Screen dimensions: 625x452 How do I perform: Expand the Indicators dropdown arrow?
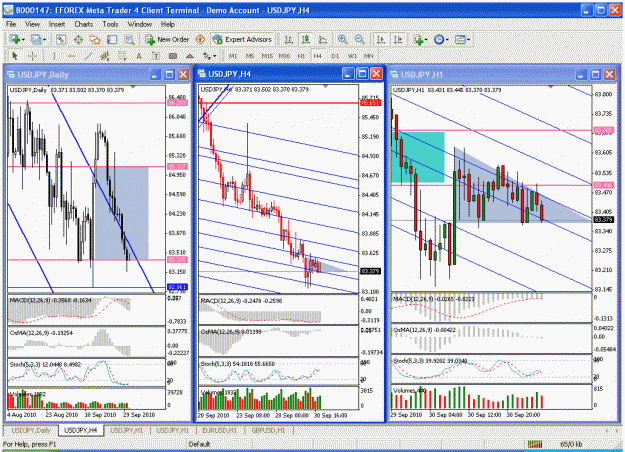(425, 40)
